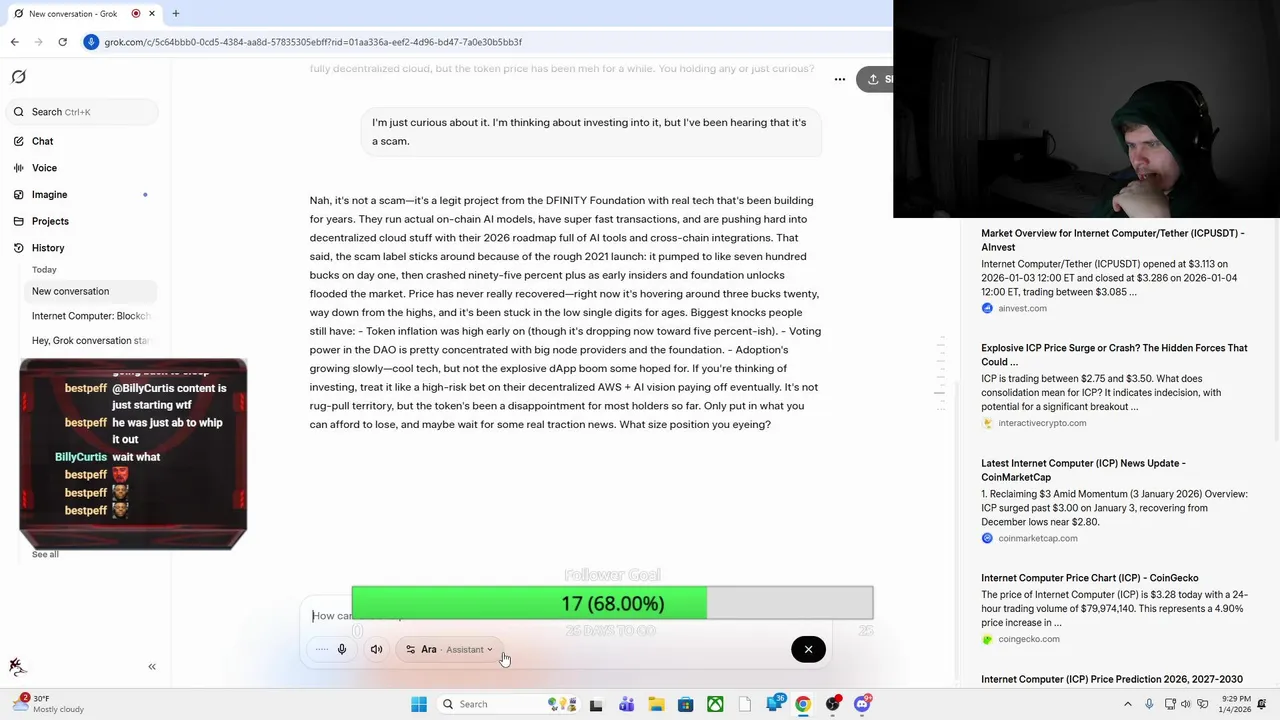Close voice mode with black X button
This screenshot has height=720, width=1280.
(x=808, y=650)
